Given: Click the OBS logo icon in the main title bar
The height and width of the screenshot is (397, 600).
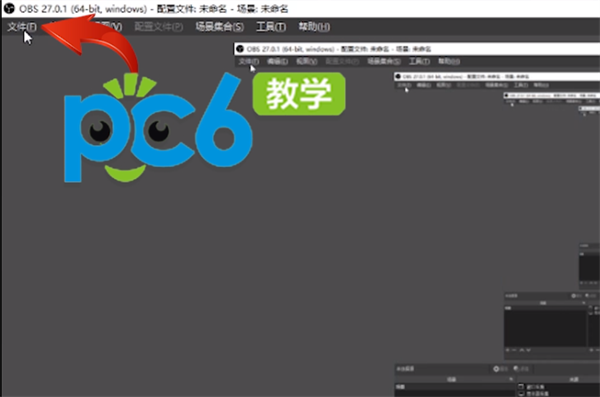Looking at the screenshot, I should click(x=9, y=8).
